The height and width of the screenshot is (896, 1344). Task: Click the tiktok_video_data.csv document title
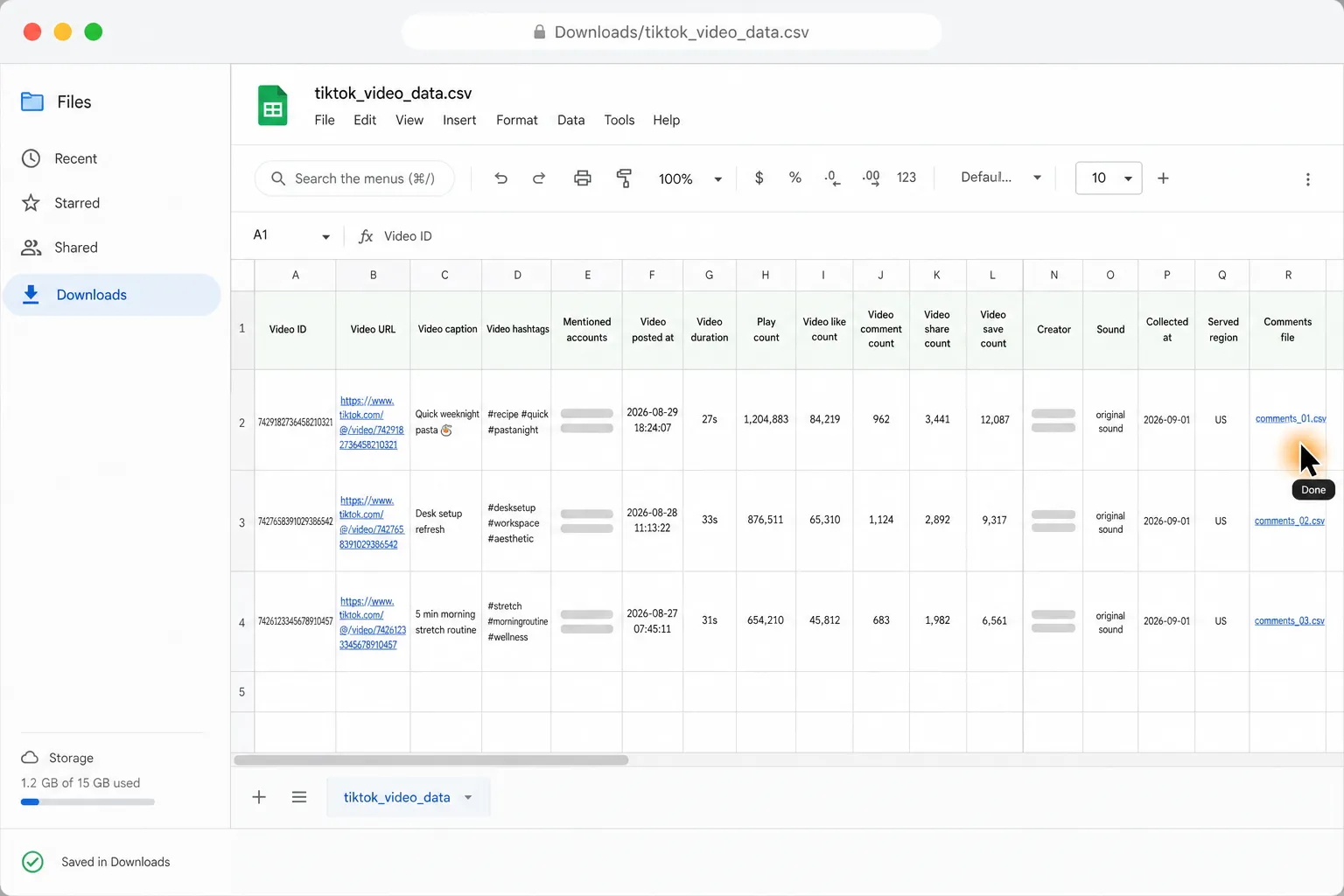[x=393, y=93]
